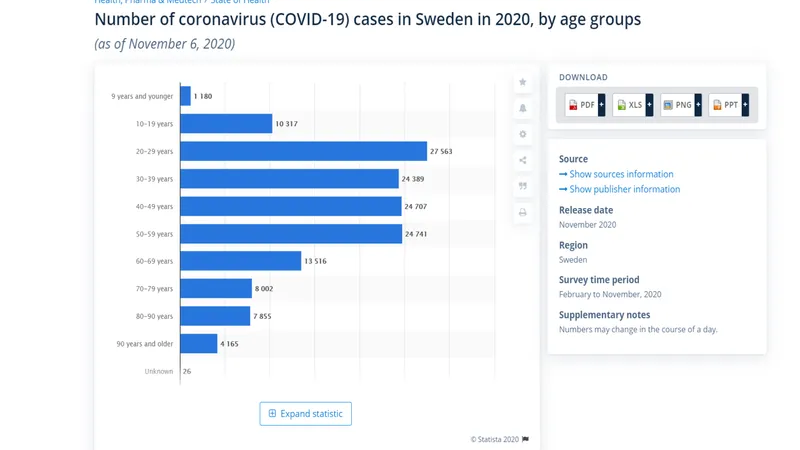Screen dimensions: 800x450
Task: Click the share statistic icon
Action: pos(522,160)
